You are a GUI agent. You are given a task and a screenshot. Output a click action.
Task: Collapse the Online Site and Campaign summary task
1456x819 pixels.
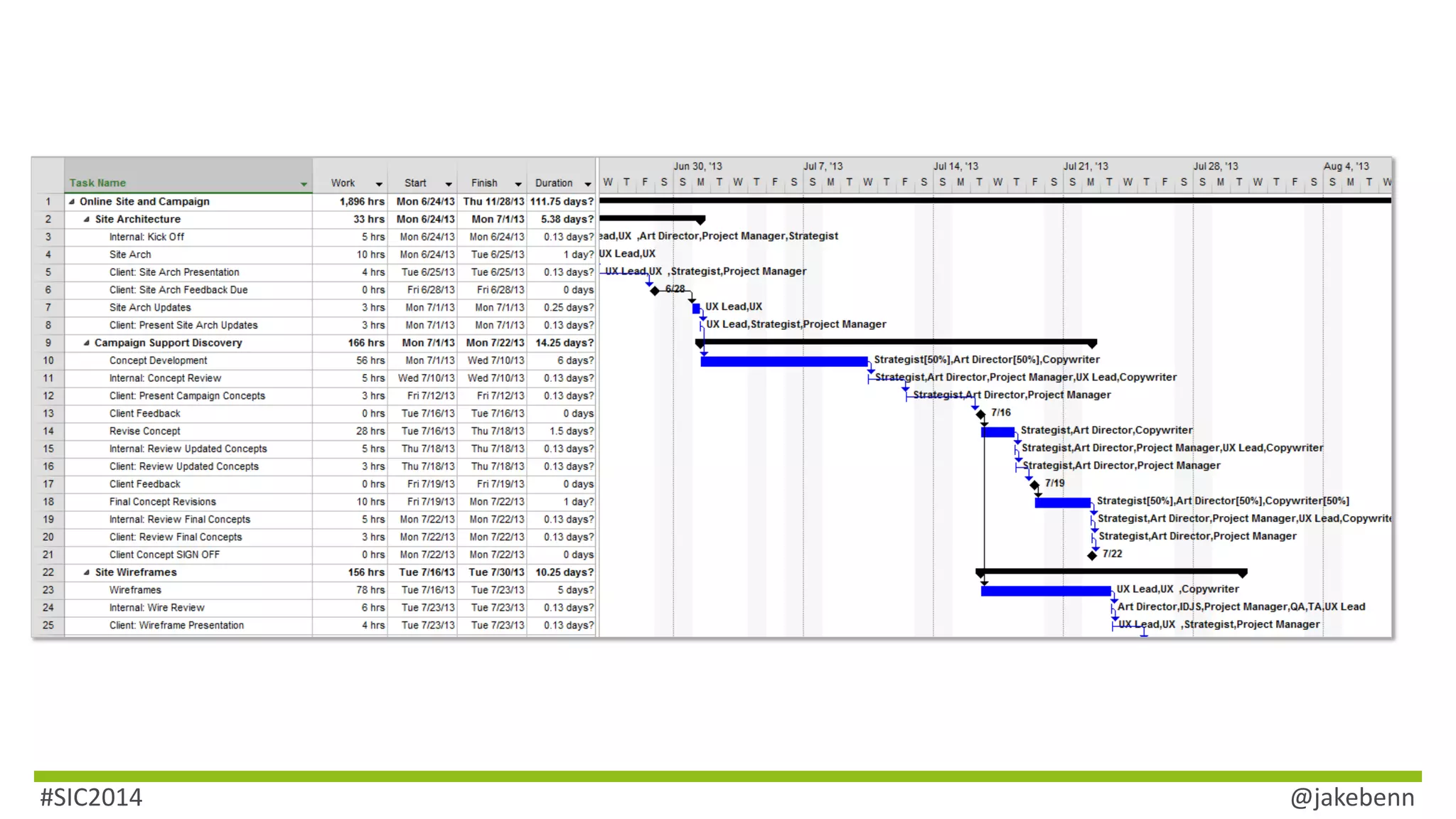pos(72,202)
